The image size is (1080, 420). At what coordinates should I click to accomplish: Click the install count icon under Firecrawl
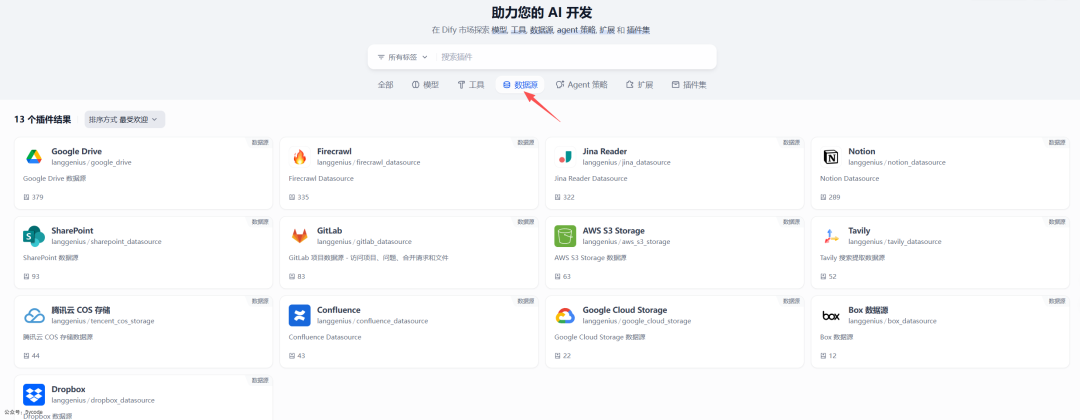(x=292, y=197)
